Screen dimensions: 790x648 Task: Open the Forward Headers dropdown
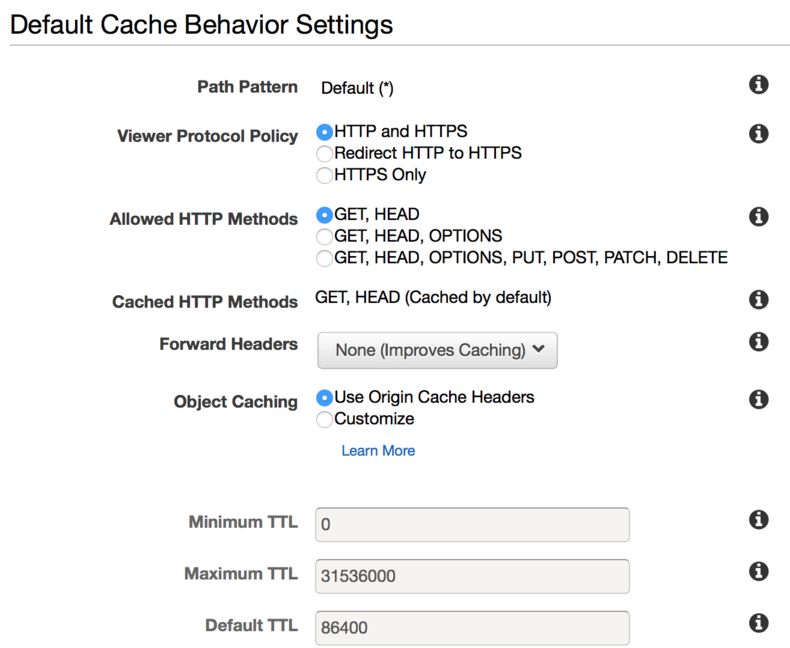(437, 350)
